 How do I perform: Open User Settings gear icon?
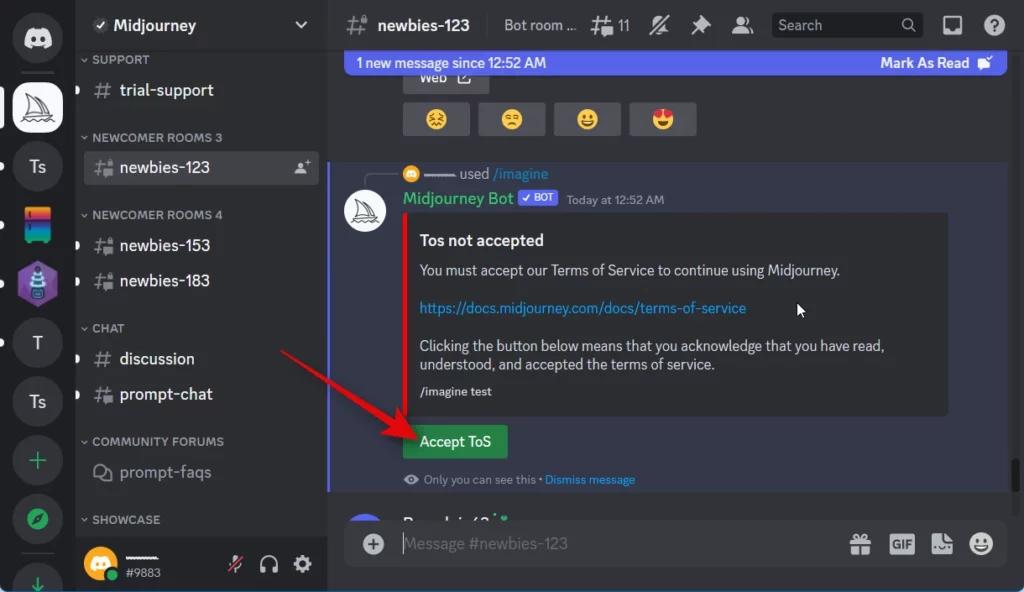click(x=302, y=564)
